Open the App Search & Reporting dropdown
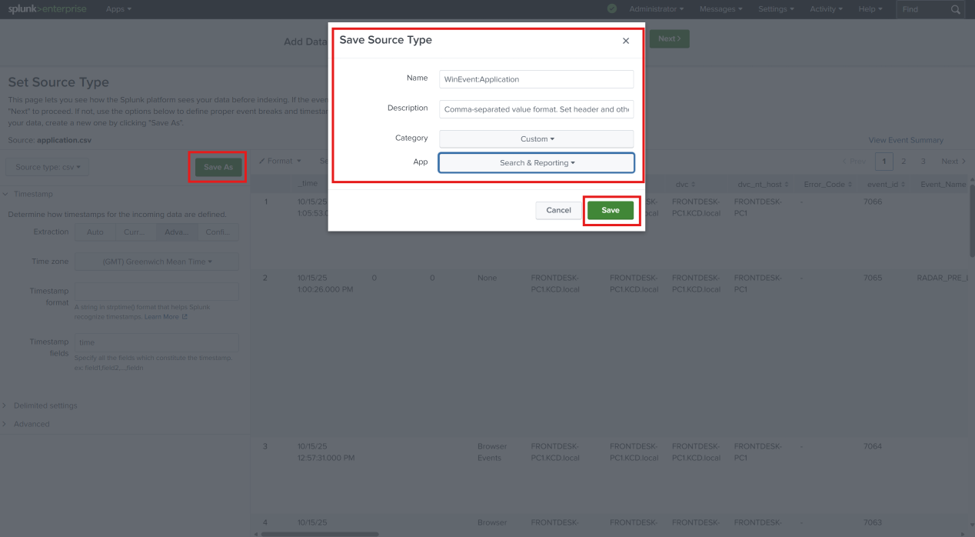The height and width of the screenshot is (537, 975). (536, 163)
